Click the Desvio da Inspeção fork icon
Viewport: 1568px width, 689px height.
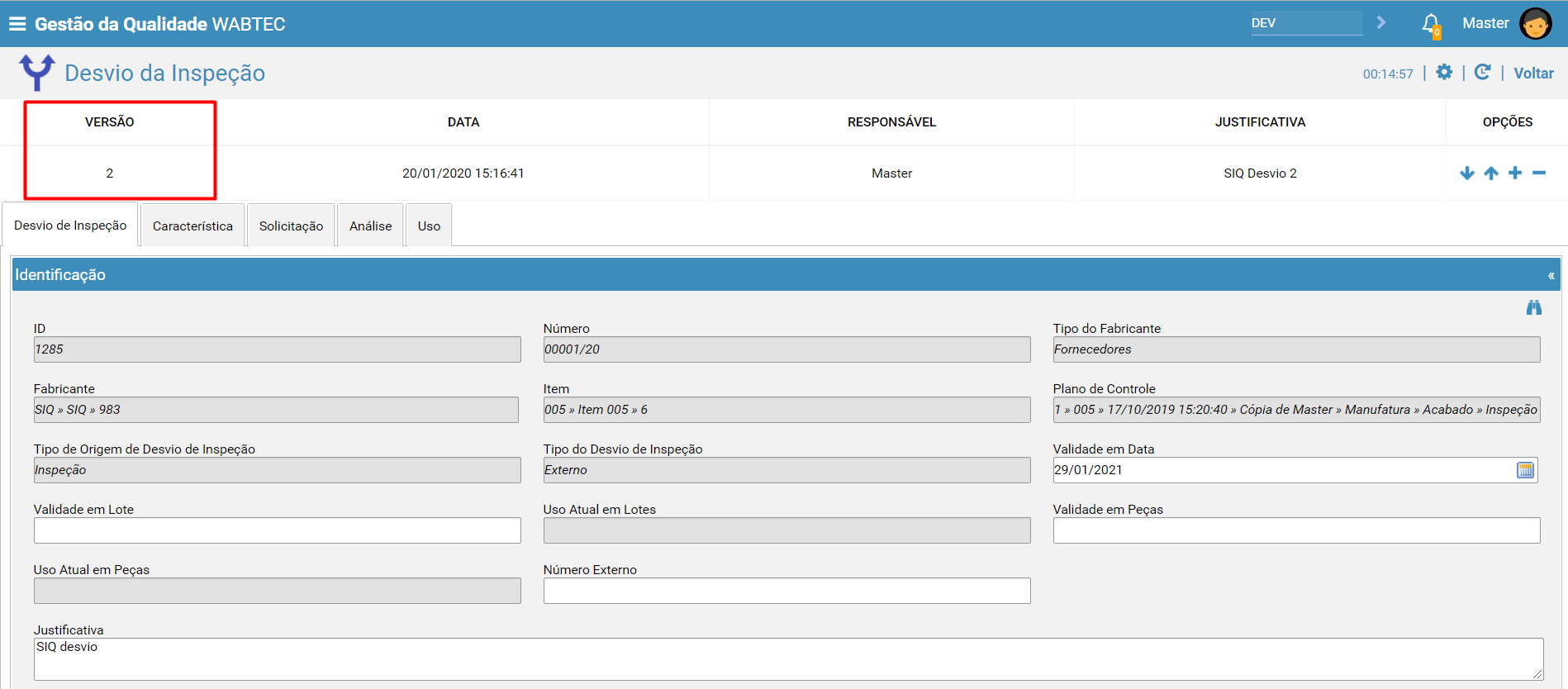(x=37, y=73)
